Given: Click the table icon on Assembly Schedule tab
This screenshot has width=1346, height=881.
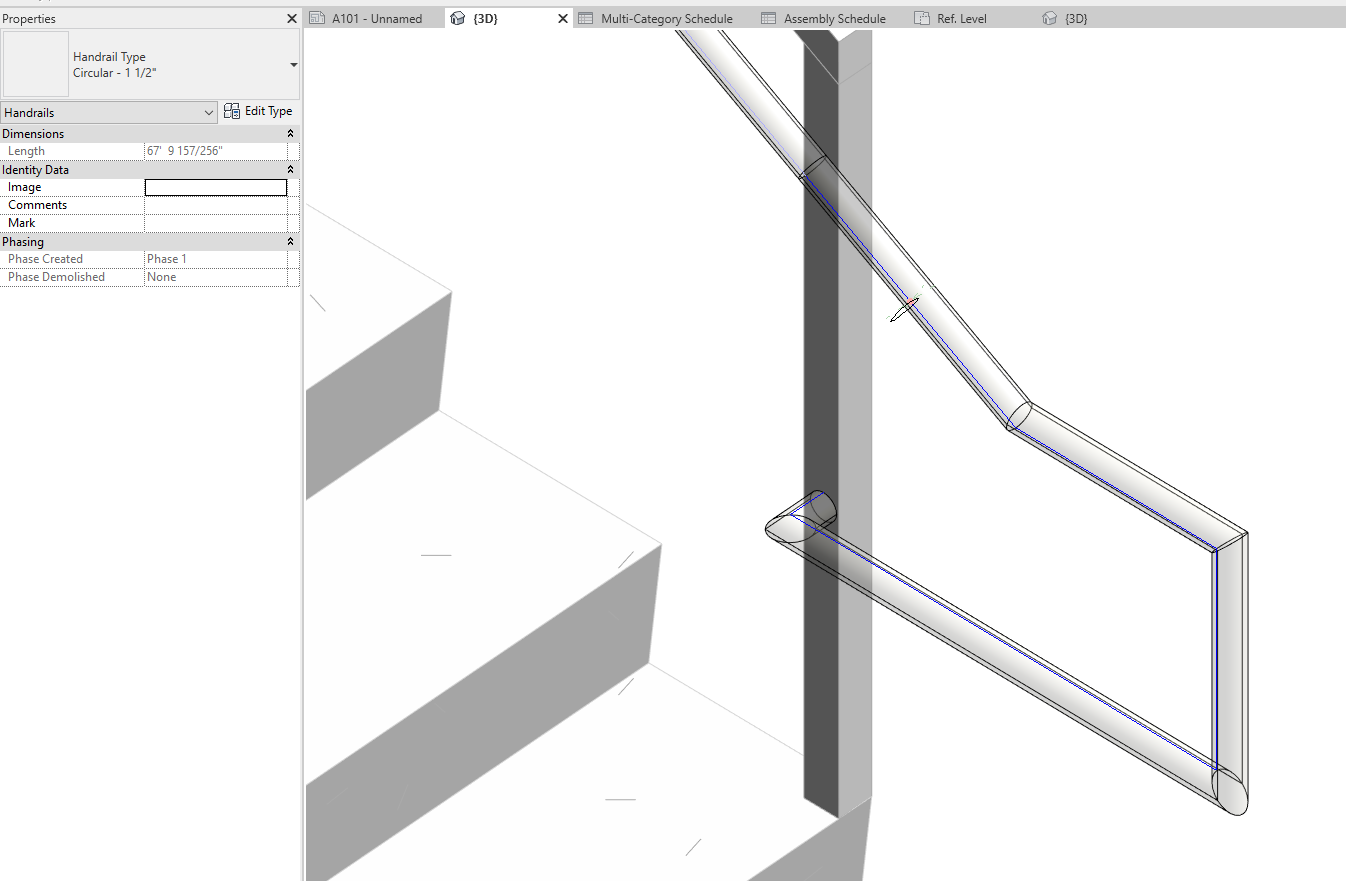Looking at the screenshot, I should point(768,17).
